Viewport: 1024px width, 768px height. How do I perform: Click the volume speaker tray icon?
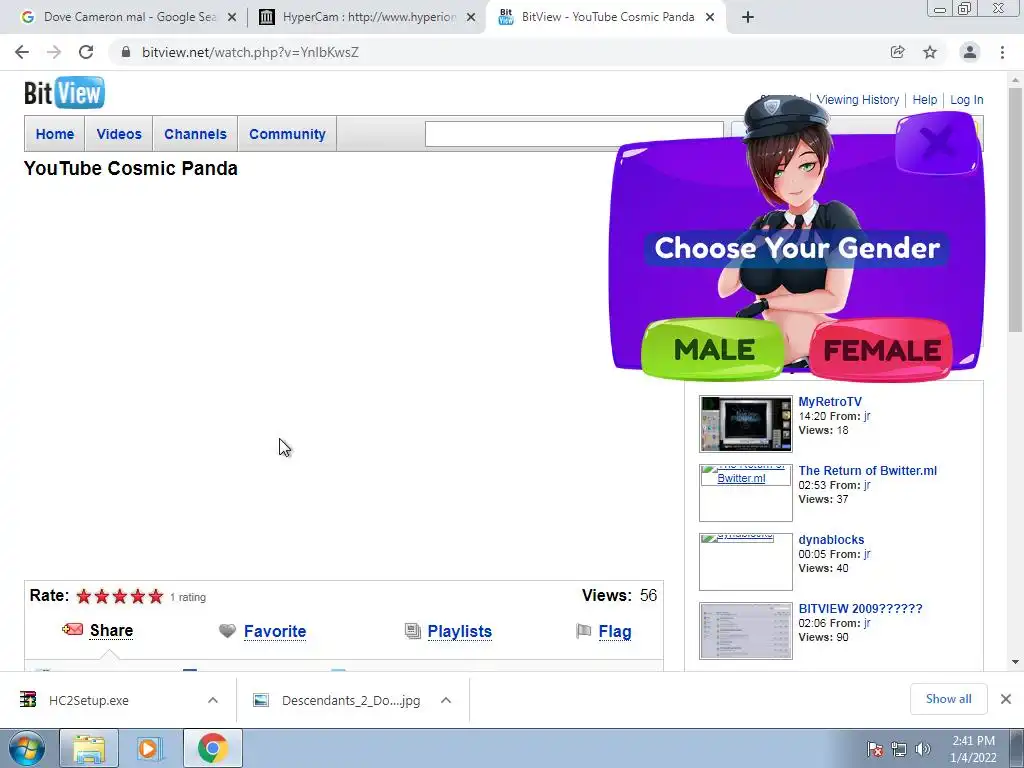[923, 749]
